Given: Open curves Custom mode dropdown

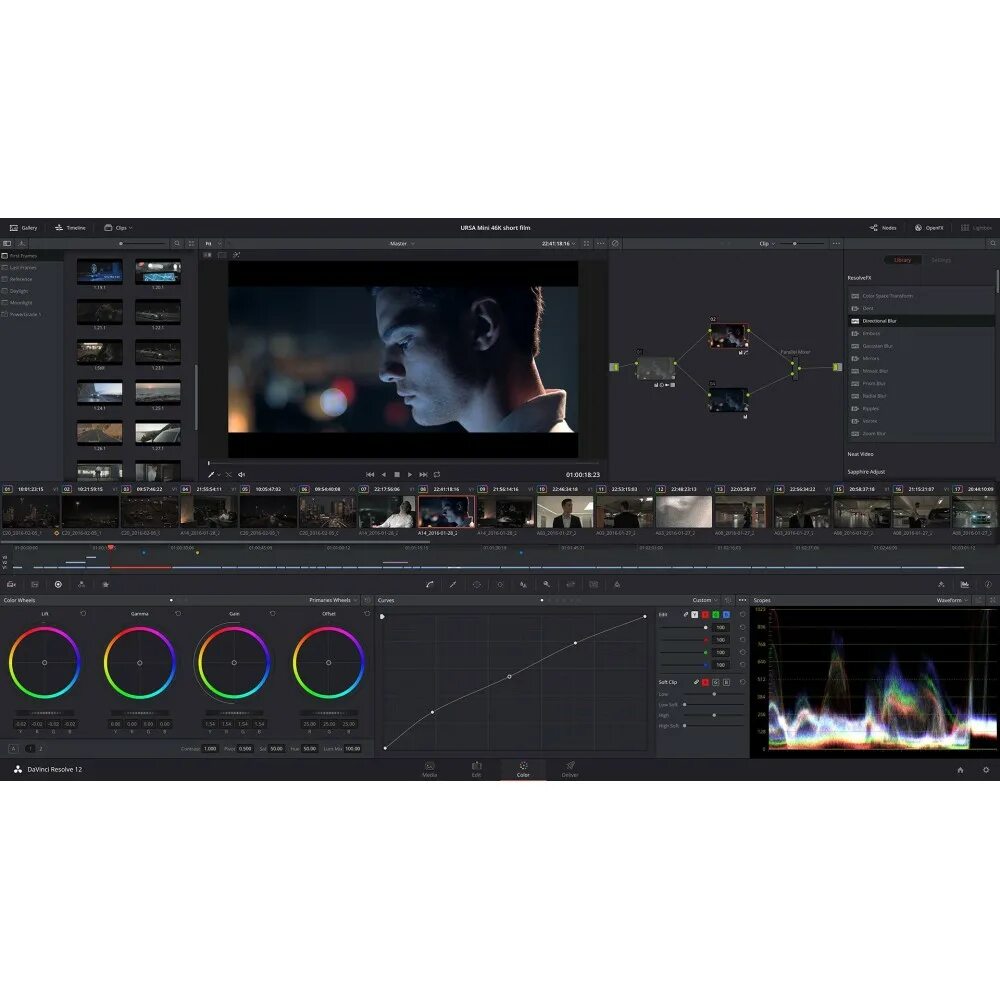Looking at the screenshot, I should pyautogui.click(x=705, y=600).
